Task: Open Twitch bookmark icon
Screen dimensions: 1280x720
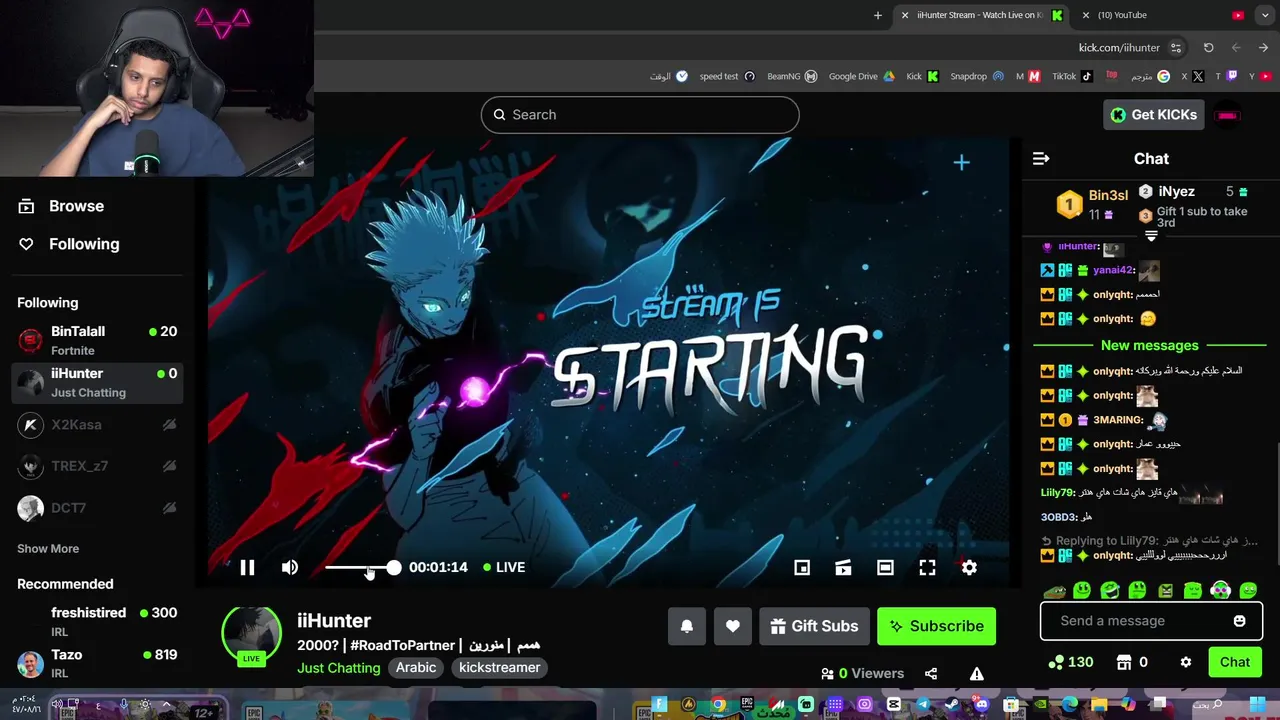Action: pos(1232,76)
